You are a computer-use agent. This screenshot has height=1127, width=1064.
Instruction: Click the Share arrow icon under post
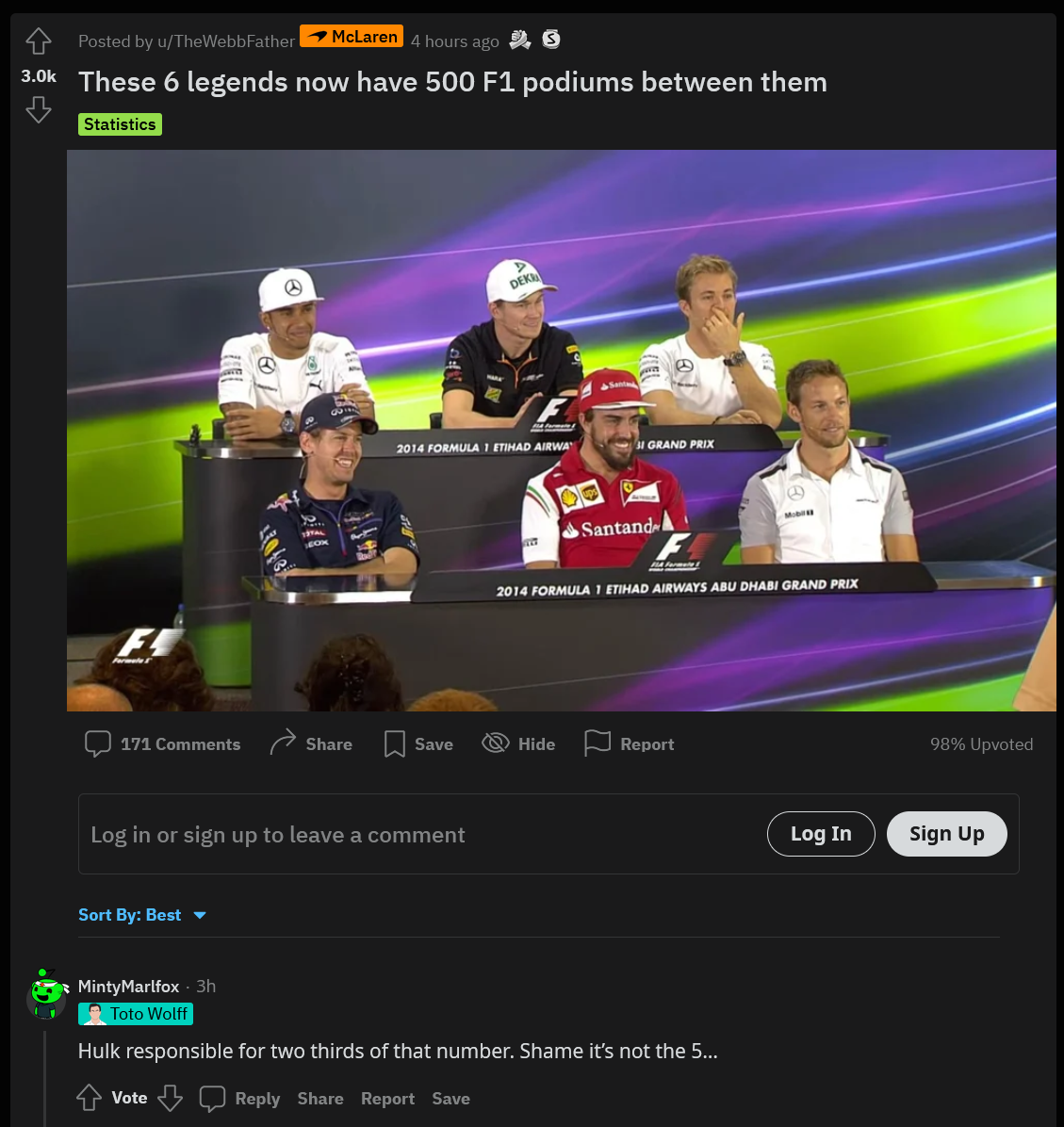283,743
